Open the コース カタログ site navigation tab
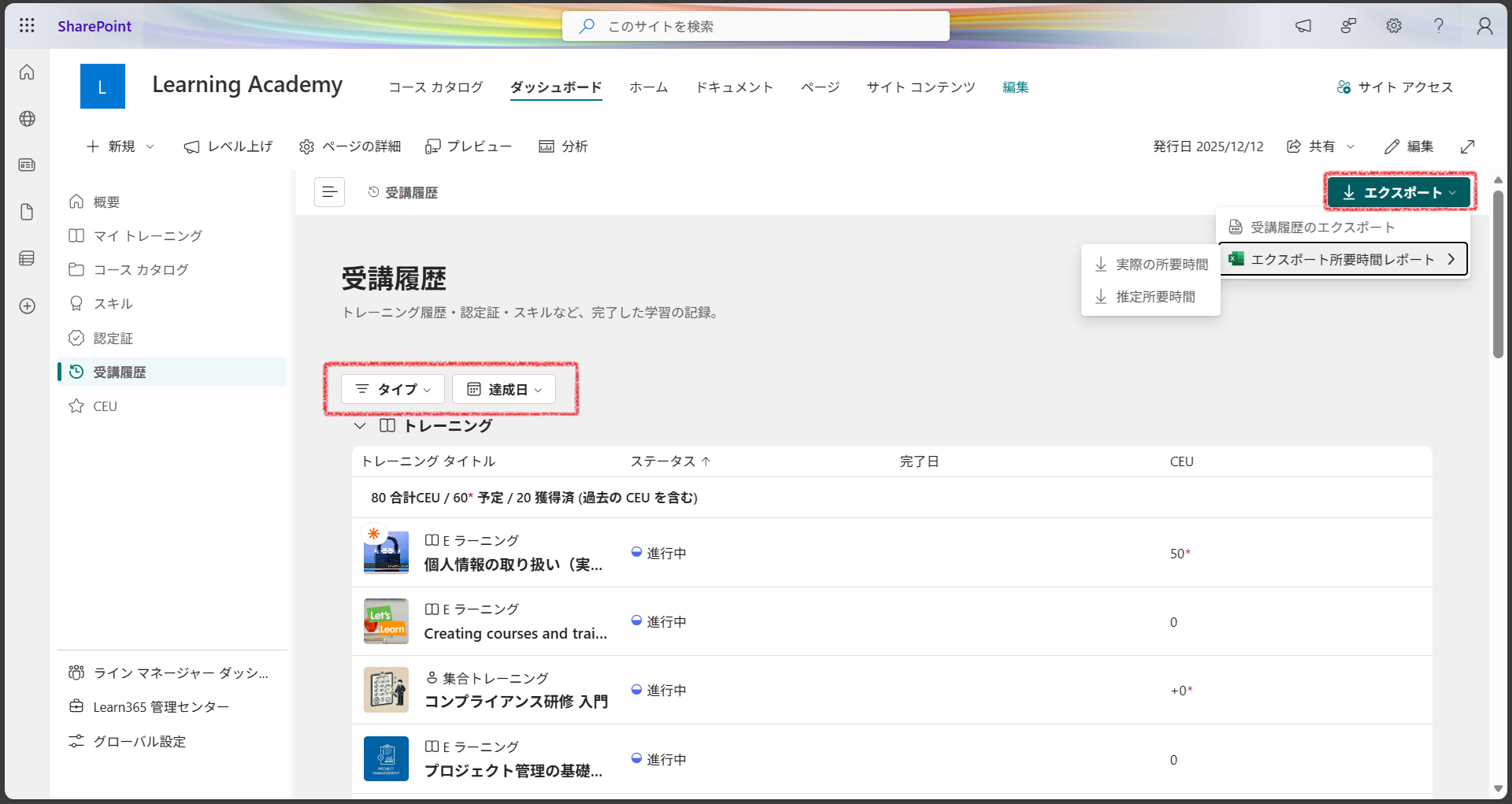The image size is (1512, 804). 435,87
